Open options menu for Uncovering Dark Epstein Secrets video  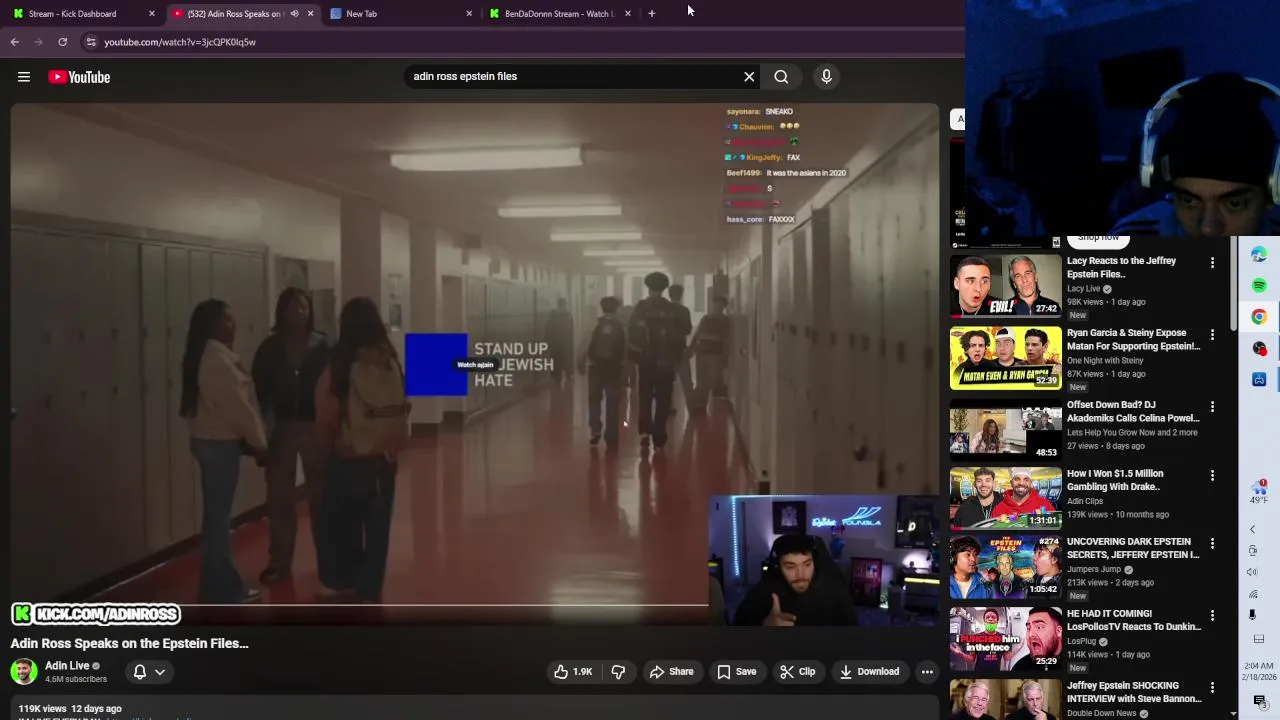tap(1212, 544)
